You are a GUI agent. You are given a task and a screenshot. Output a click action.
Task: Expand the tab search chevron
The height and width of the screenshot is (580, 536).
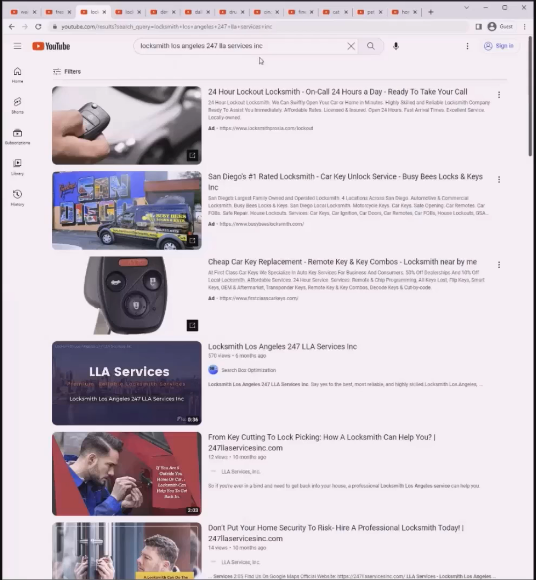[466, 7]
